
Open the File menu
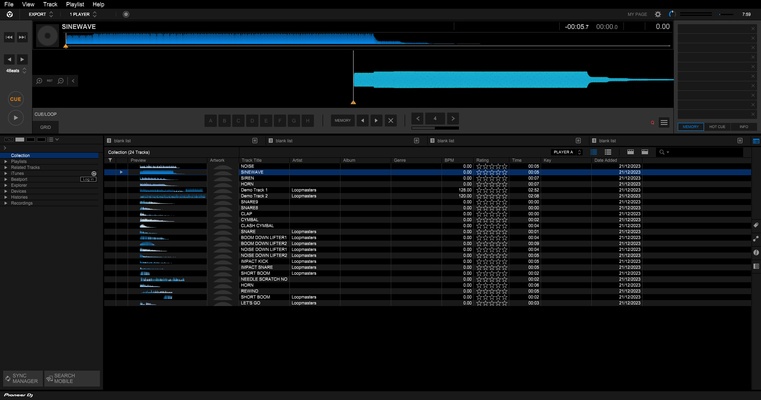(9, 4)
